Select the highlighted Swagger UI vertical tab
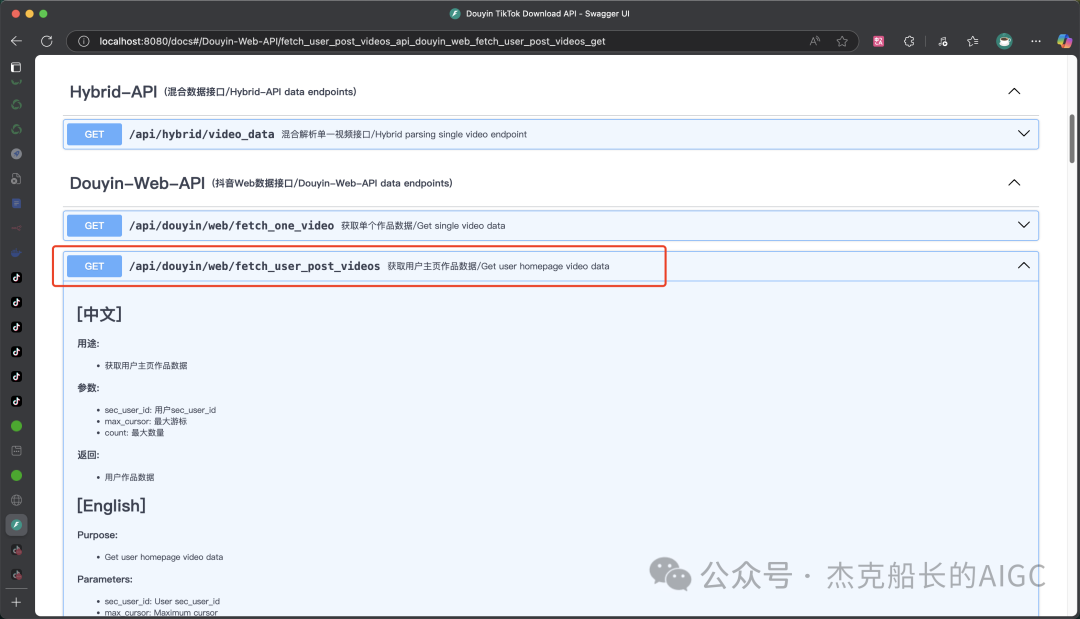The width and height of the screenshot is (1080, 619). [17, 525]
